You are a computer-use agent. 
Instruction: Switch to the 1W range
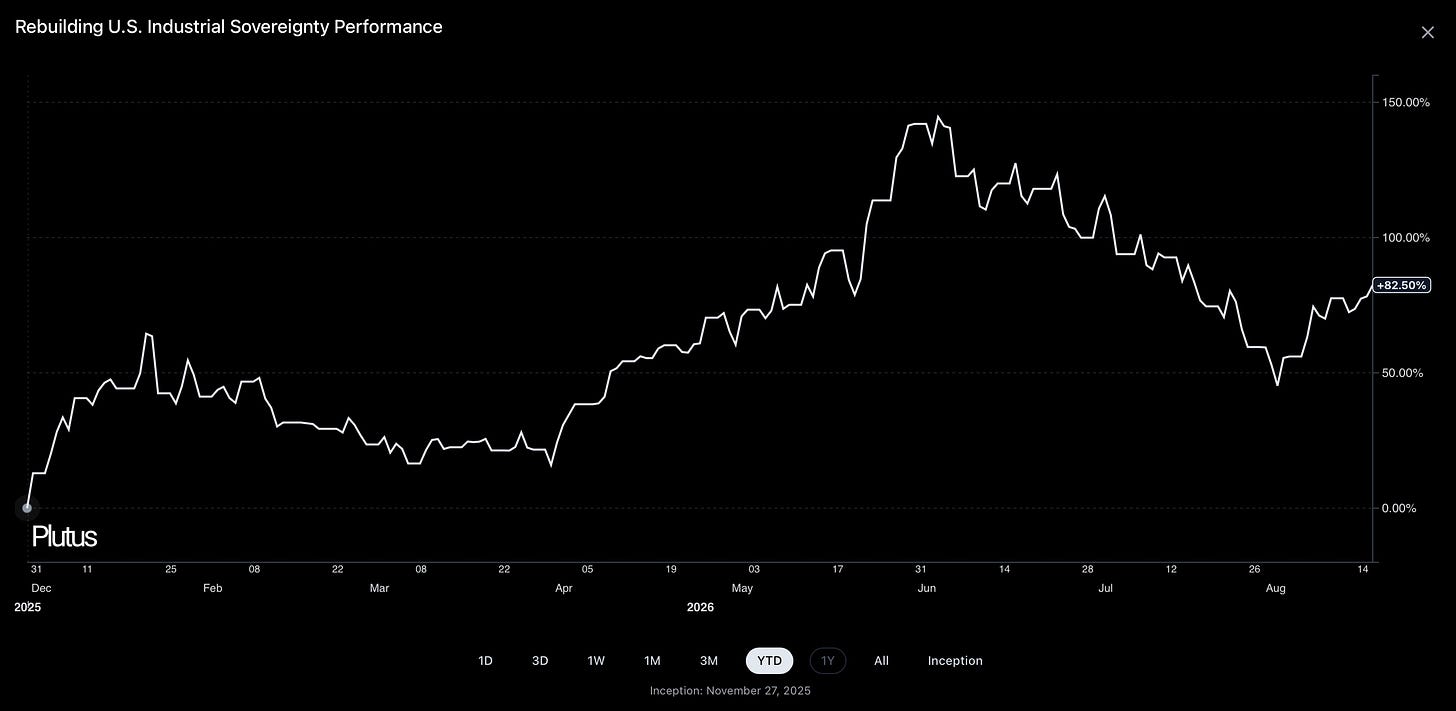point(596,661)
